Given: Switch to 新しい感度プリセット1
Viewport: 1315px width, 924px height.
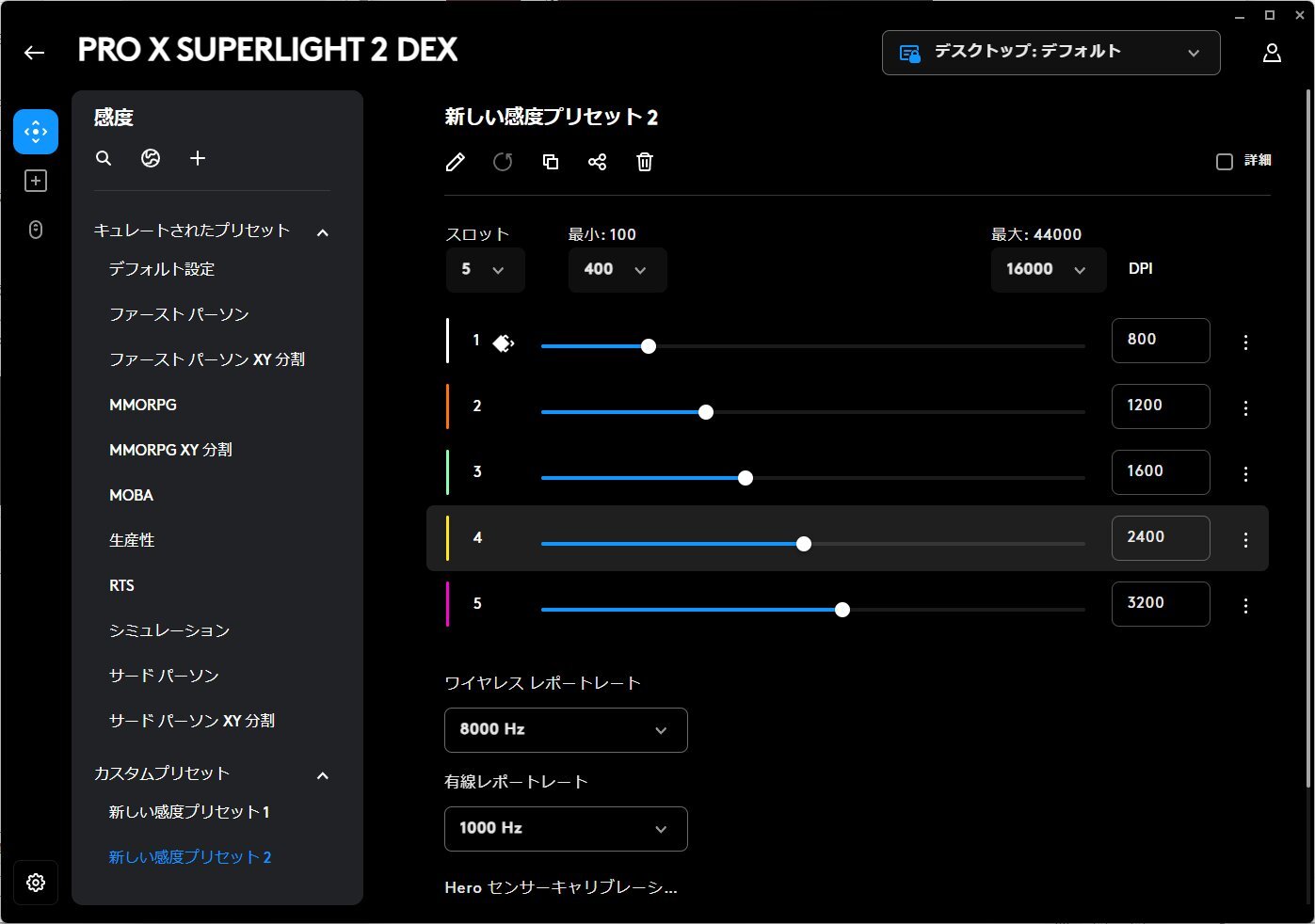Looking at the screenshot, I should [189, 811].
